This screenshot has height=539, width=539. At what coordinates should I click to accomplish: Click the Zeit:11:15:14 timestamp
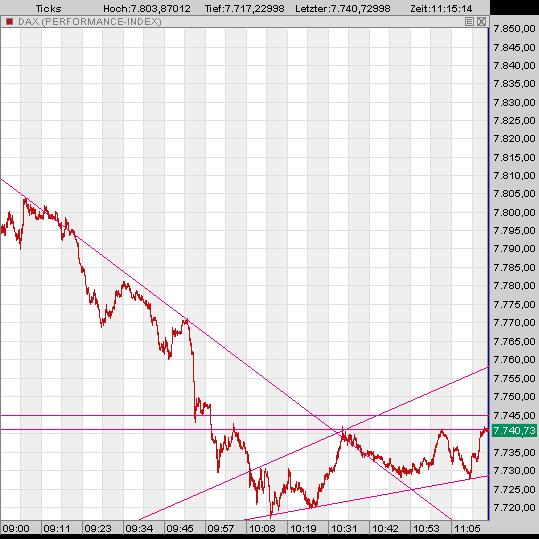pos(441,8)
